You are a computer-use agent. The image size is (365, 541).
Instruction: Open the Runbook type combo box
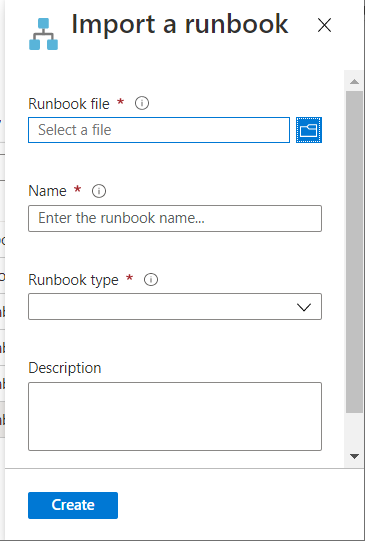coord(175,307)
